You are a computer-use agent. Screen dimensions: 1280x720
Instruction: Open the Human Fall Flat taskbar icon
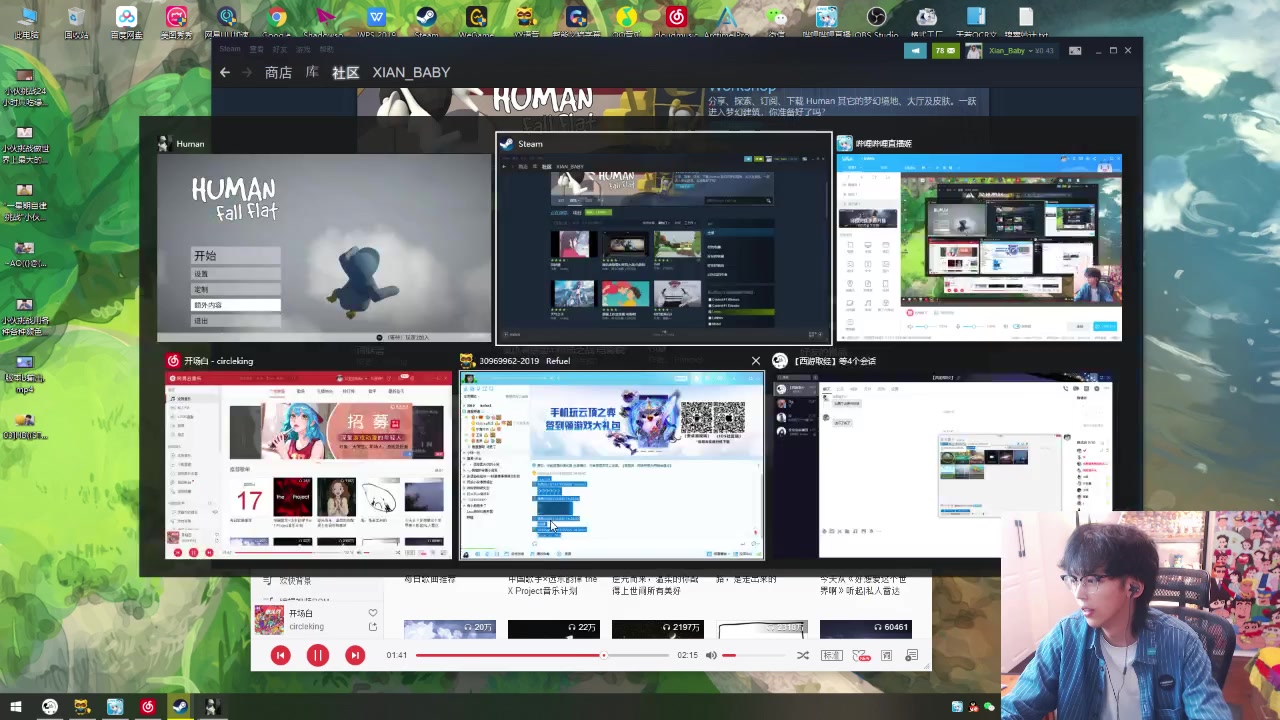point(211,707)
